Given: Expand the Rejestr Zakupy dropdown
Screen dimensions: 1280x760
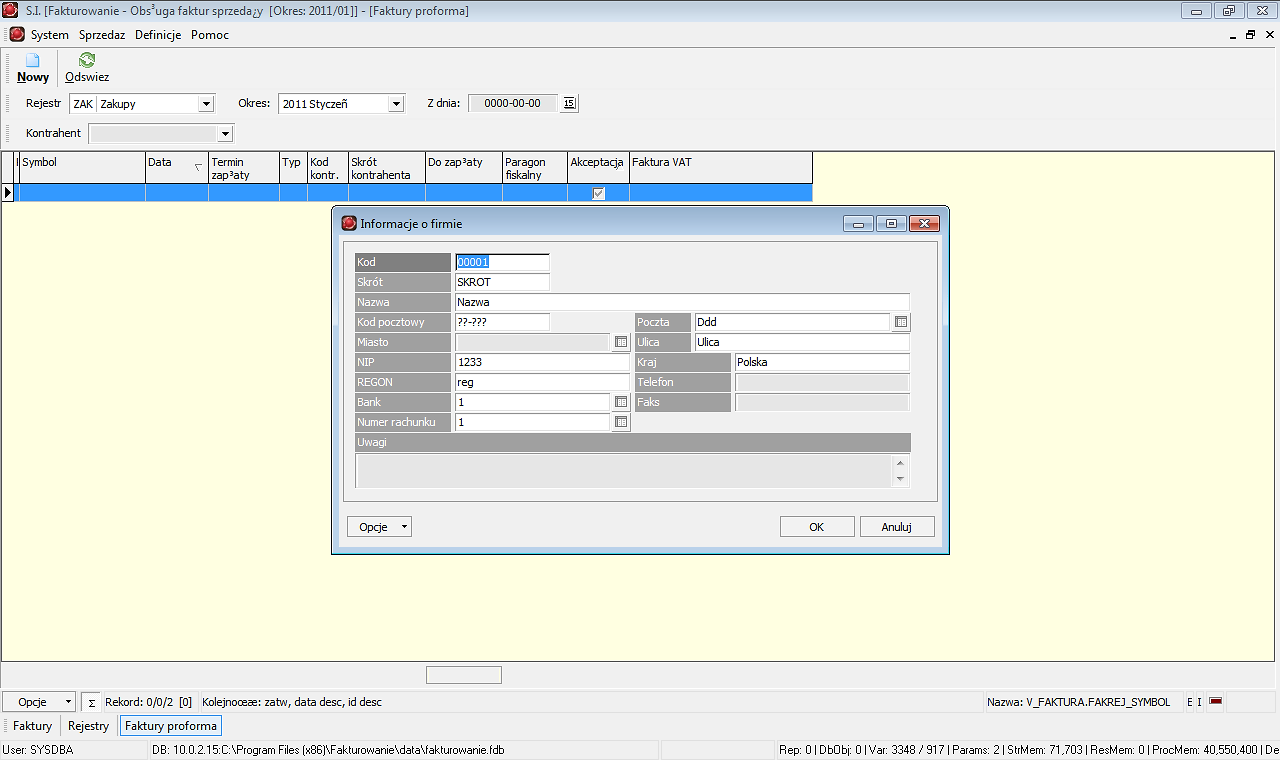Looking at the screenshot, I should tap(206, 104).
